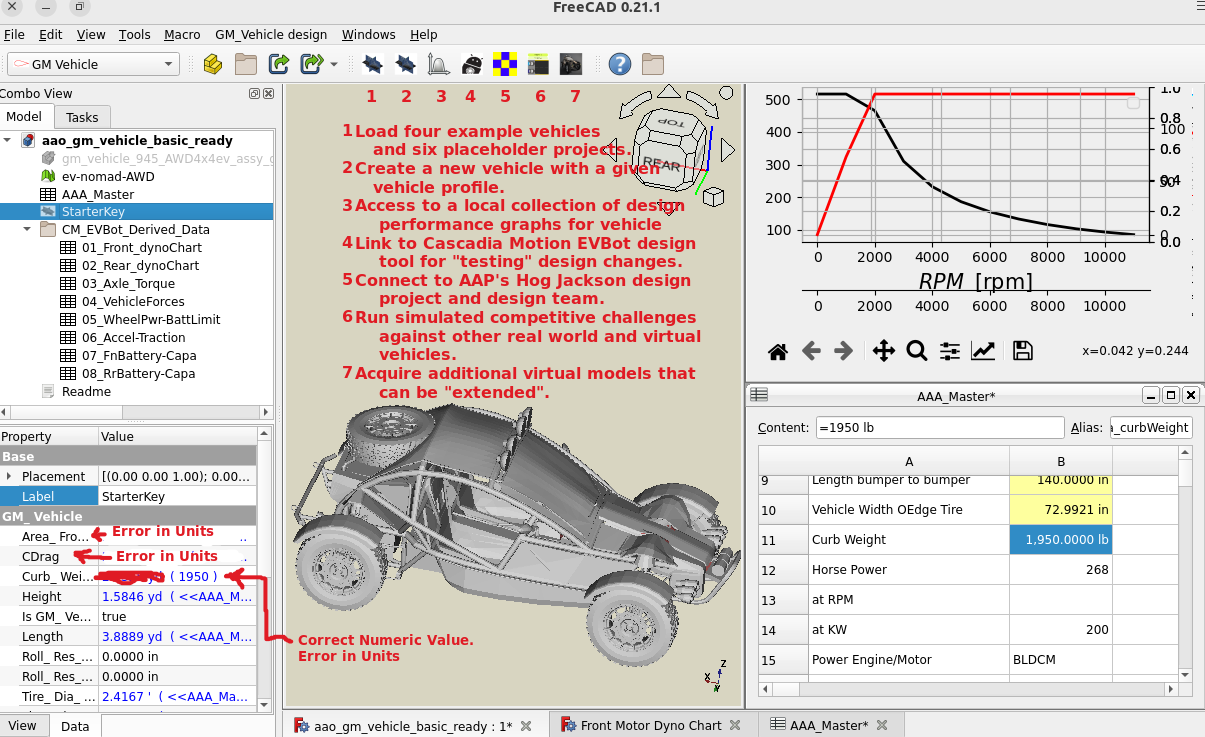Open configure subplots sliders icon
The height and width of the screenshot is (737, 1205).
[950, 351]
